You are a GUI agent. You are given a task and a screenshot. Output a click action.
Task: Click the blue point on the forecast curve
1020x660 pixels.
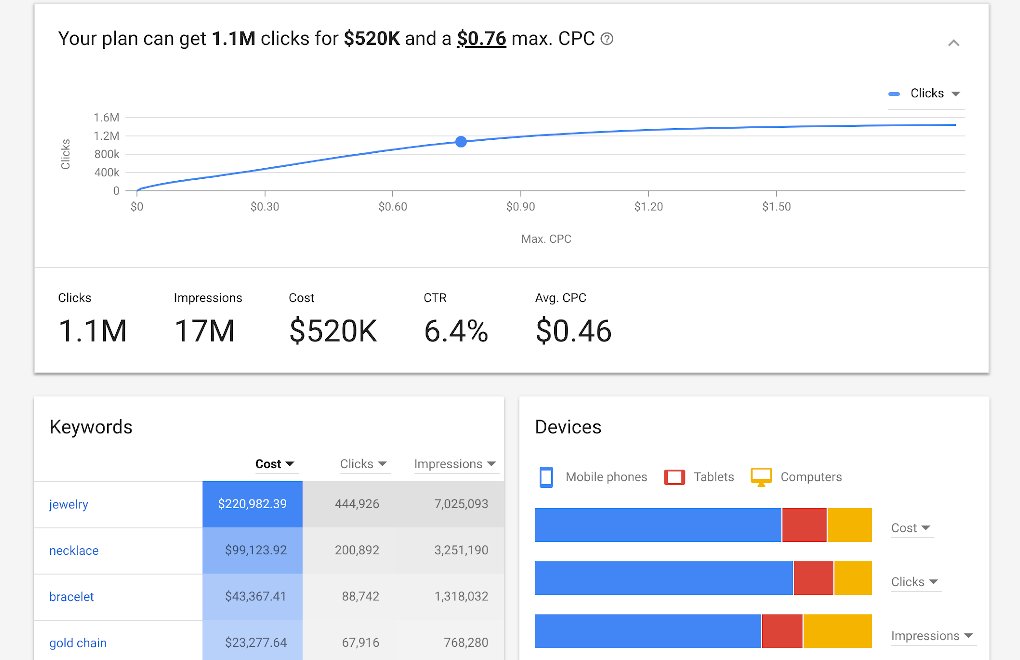(x=460, y=142)
